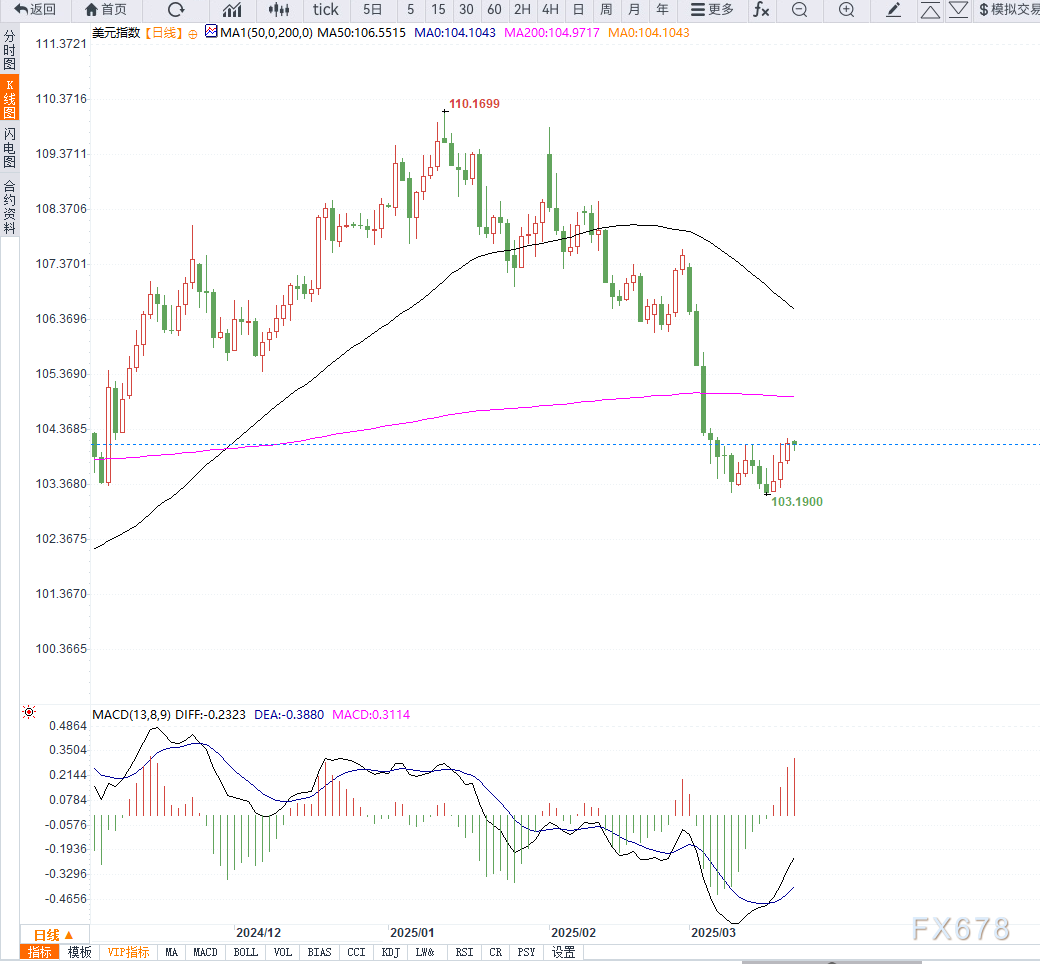Toggle the BOLL indicator overlay
Viewport: 1040px width, 964px height.
245,953
